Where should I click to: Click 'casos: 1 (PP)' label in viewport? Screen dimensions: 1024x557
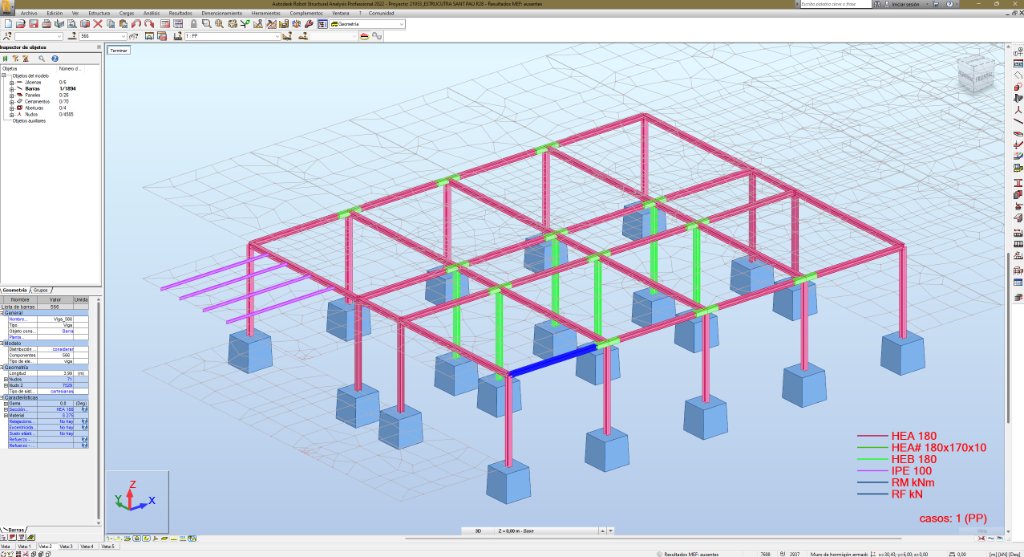click(x=952, y=519)
